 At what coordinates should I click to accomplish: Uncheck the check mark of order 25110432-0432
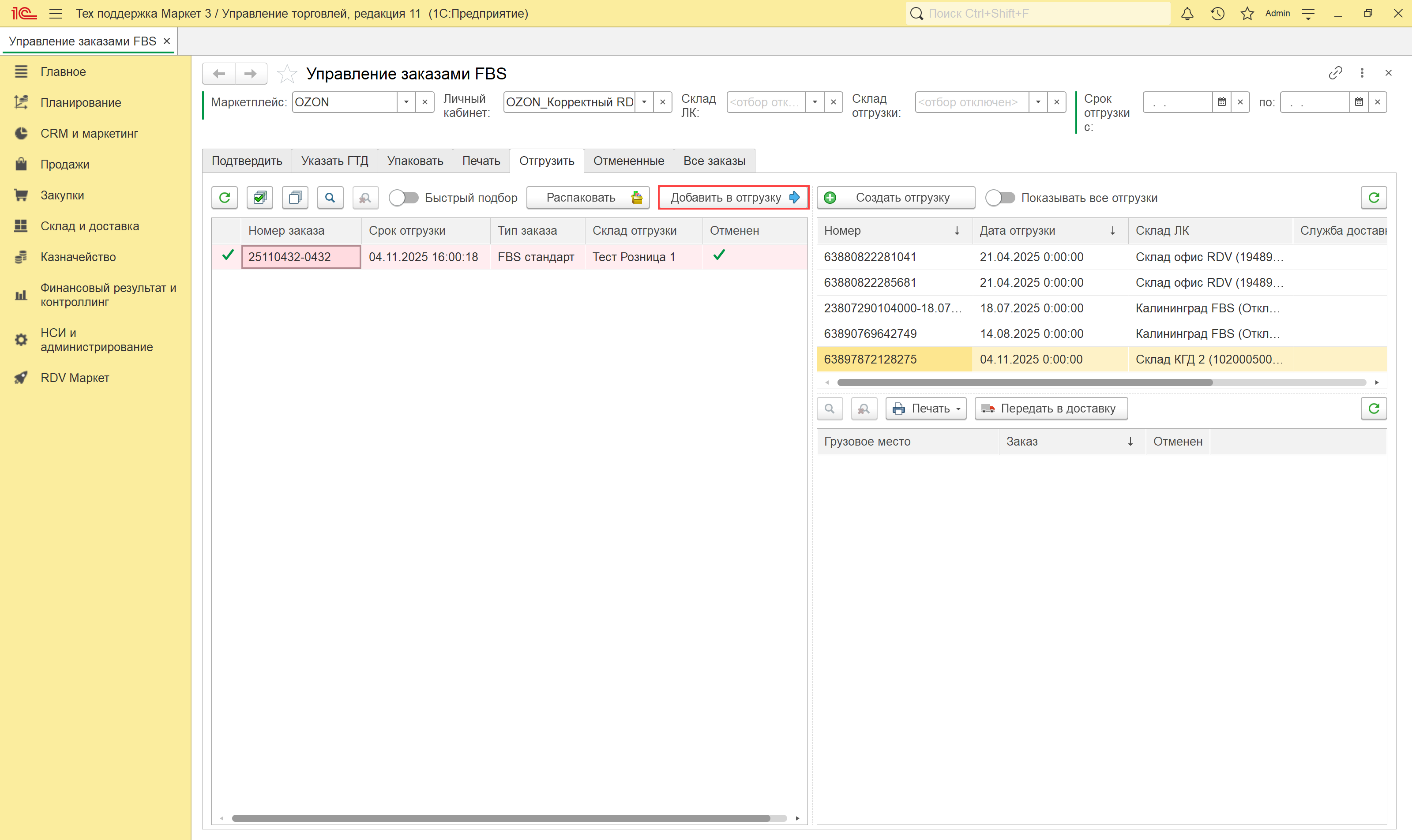(228, 256)
